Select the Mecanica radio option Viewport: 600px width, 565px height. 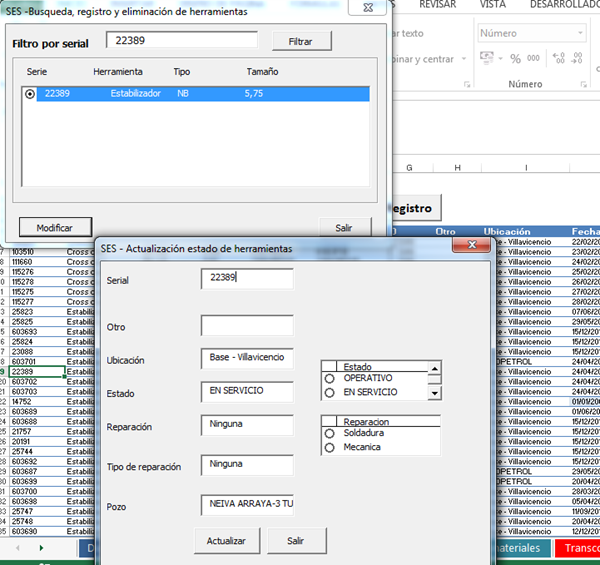[x=329, y=448]
